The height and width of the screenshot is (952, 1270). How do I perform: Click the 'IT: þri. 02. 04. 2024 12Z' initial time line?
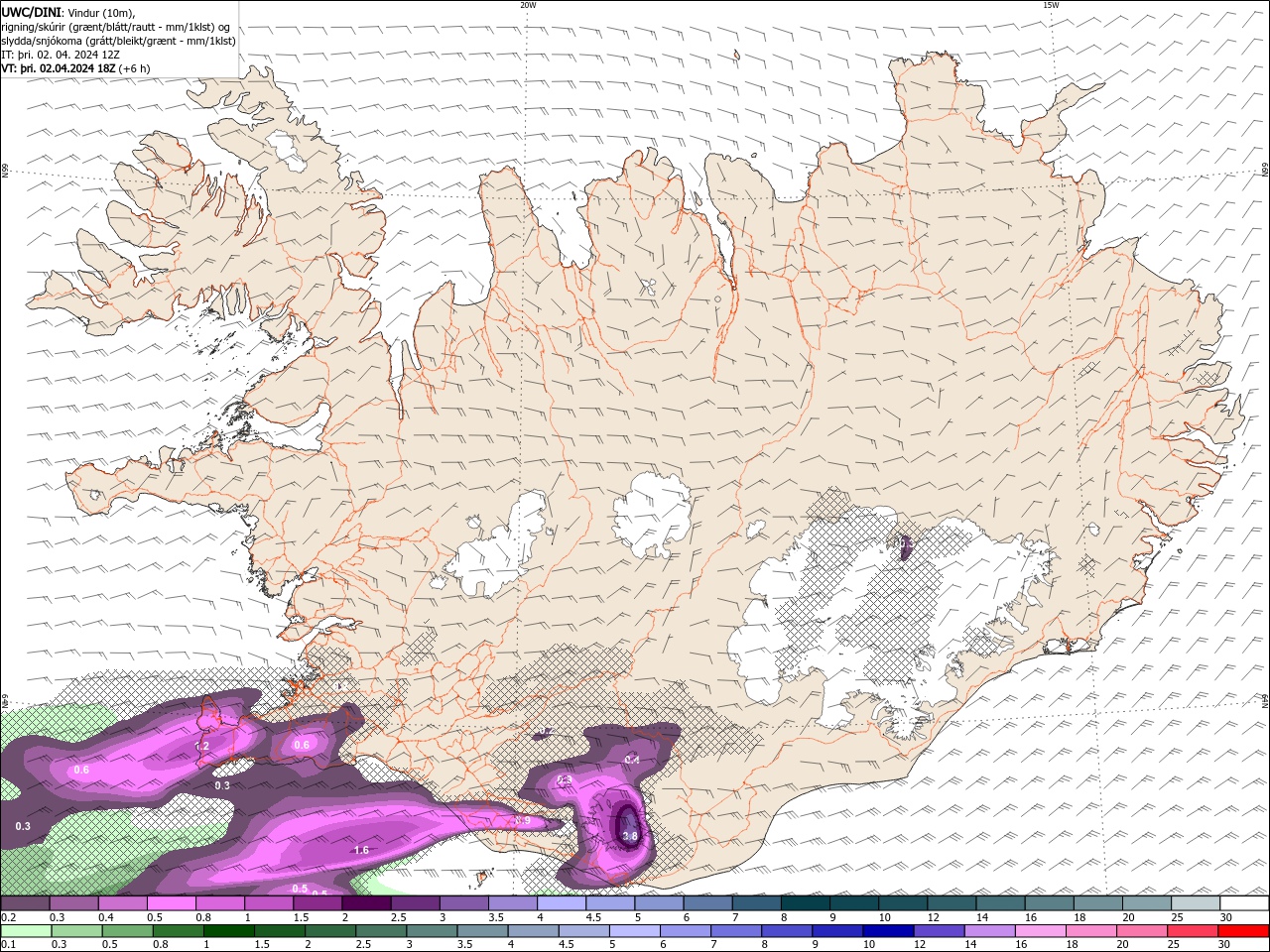pos(60,55)
